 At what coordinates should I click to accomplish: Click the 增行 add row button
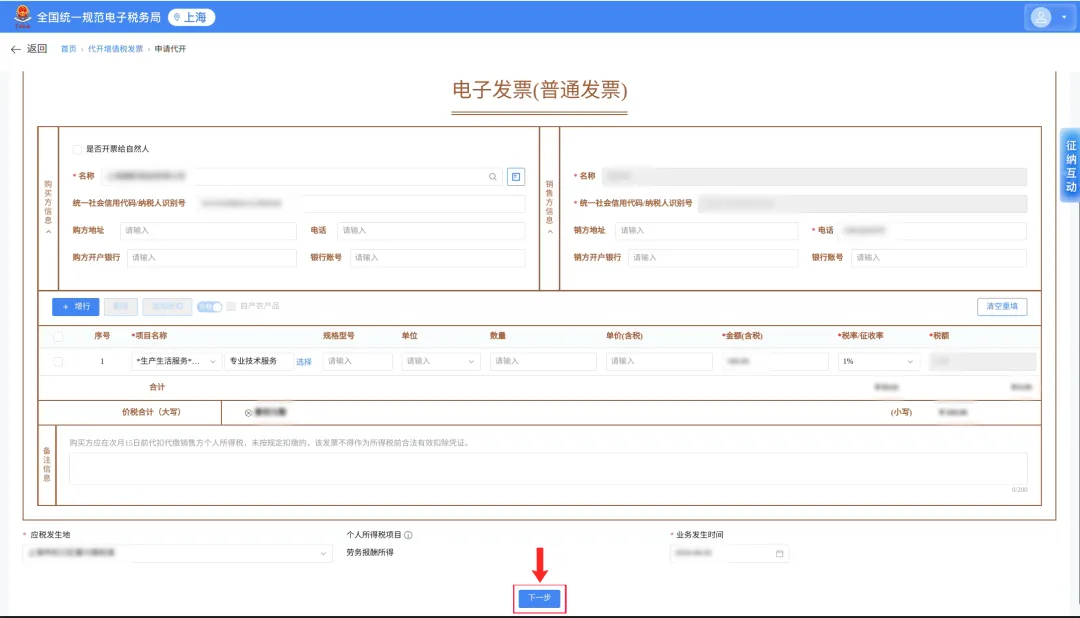(76, 307)
